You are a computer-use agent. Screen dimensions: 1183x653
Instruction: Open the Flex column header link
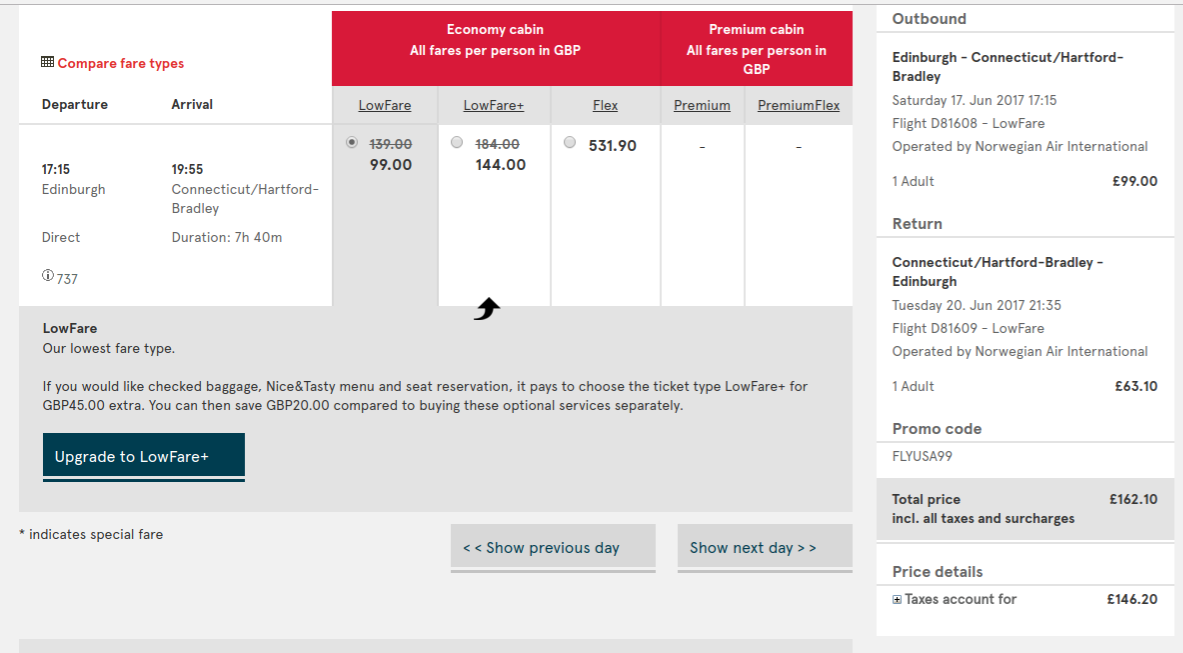(x=605, y=106)
